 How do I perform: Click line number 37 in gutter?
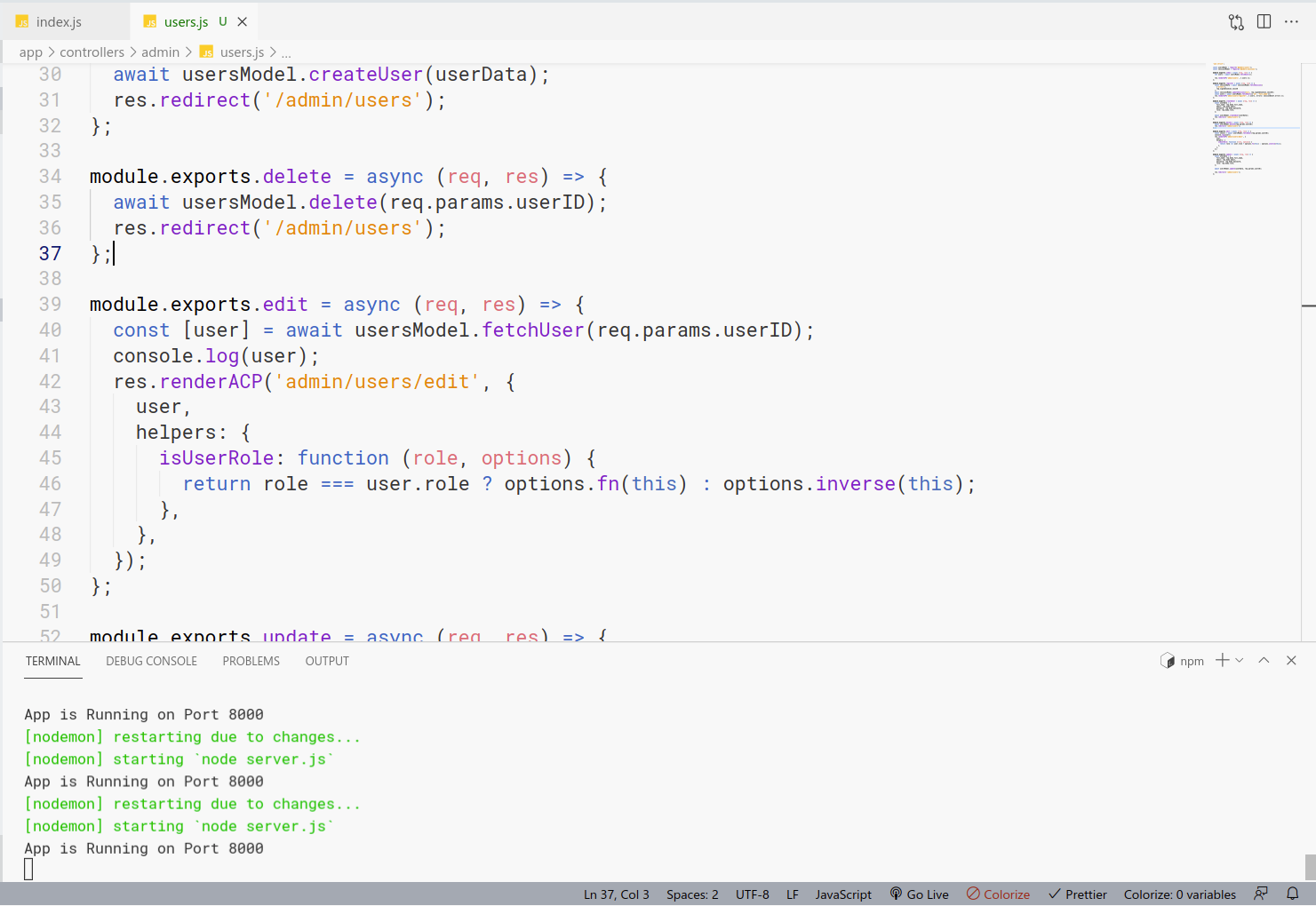[x=50, y=254]
